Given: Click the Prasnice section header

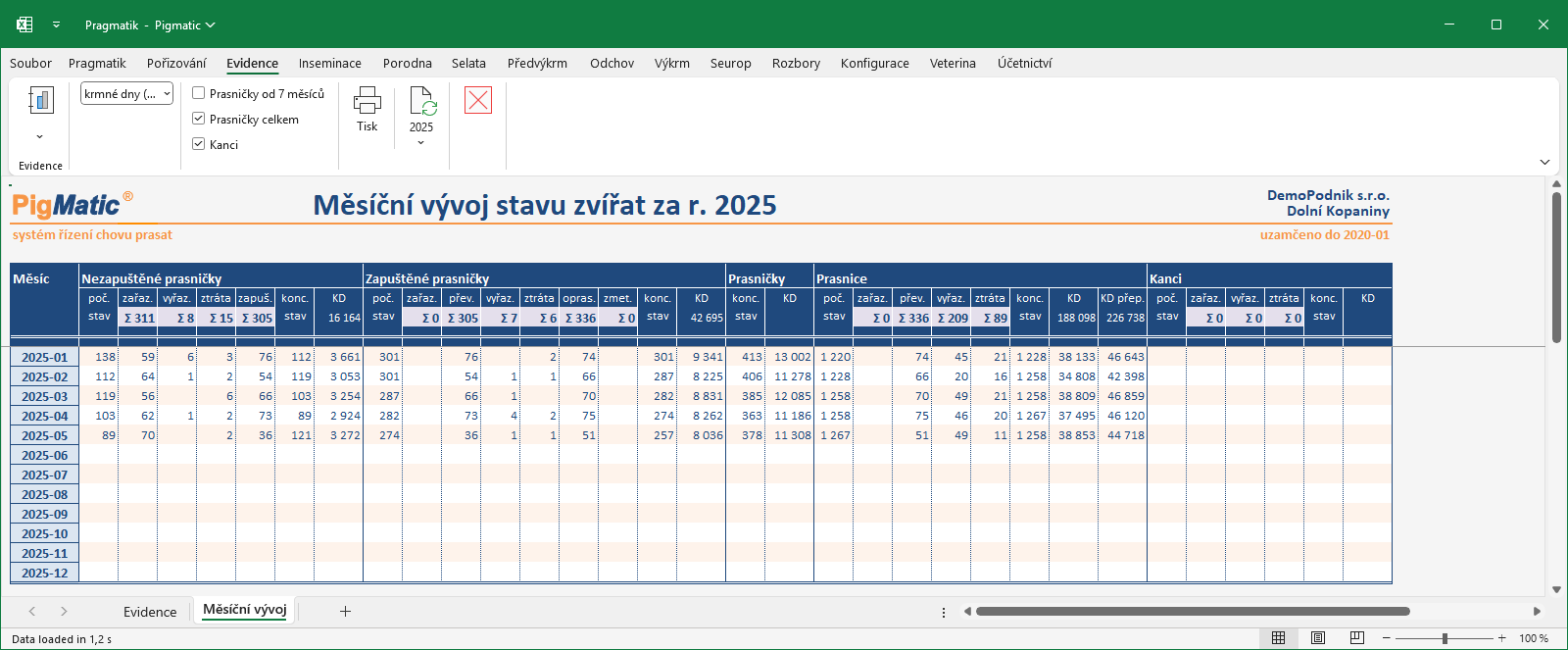Looking at the screenshot, I should [x=842, y=278].
